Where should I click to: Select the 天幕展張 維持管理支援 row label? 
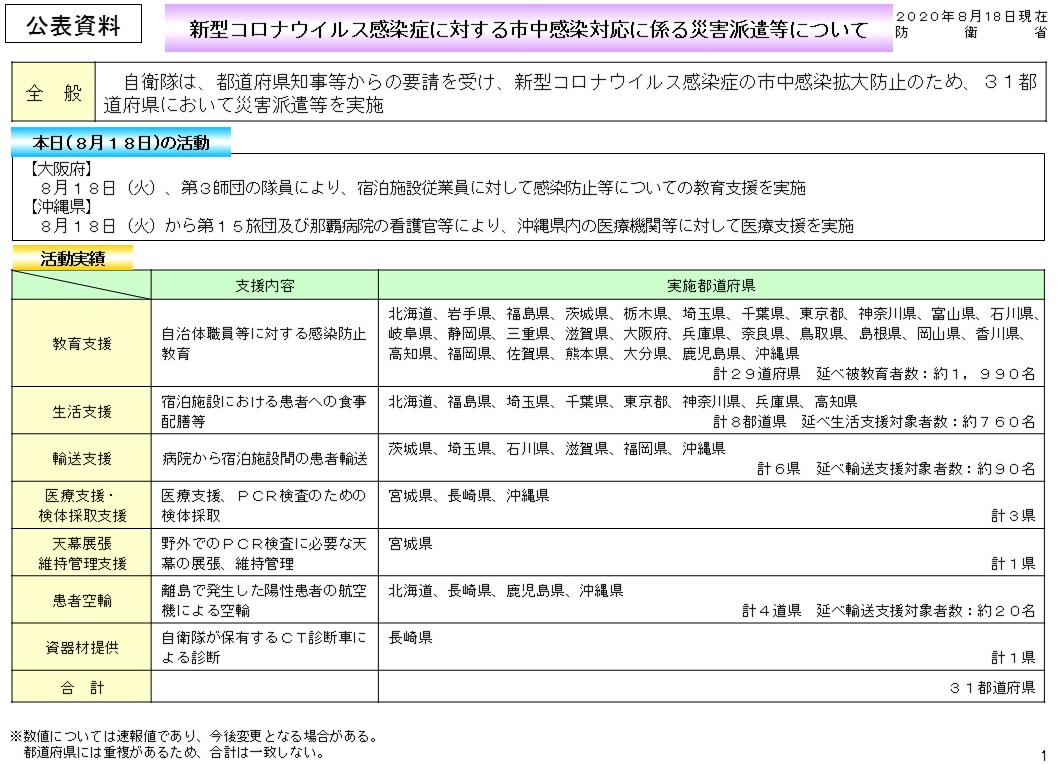click(82, 553)
